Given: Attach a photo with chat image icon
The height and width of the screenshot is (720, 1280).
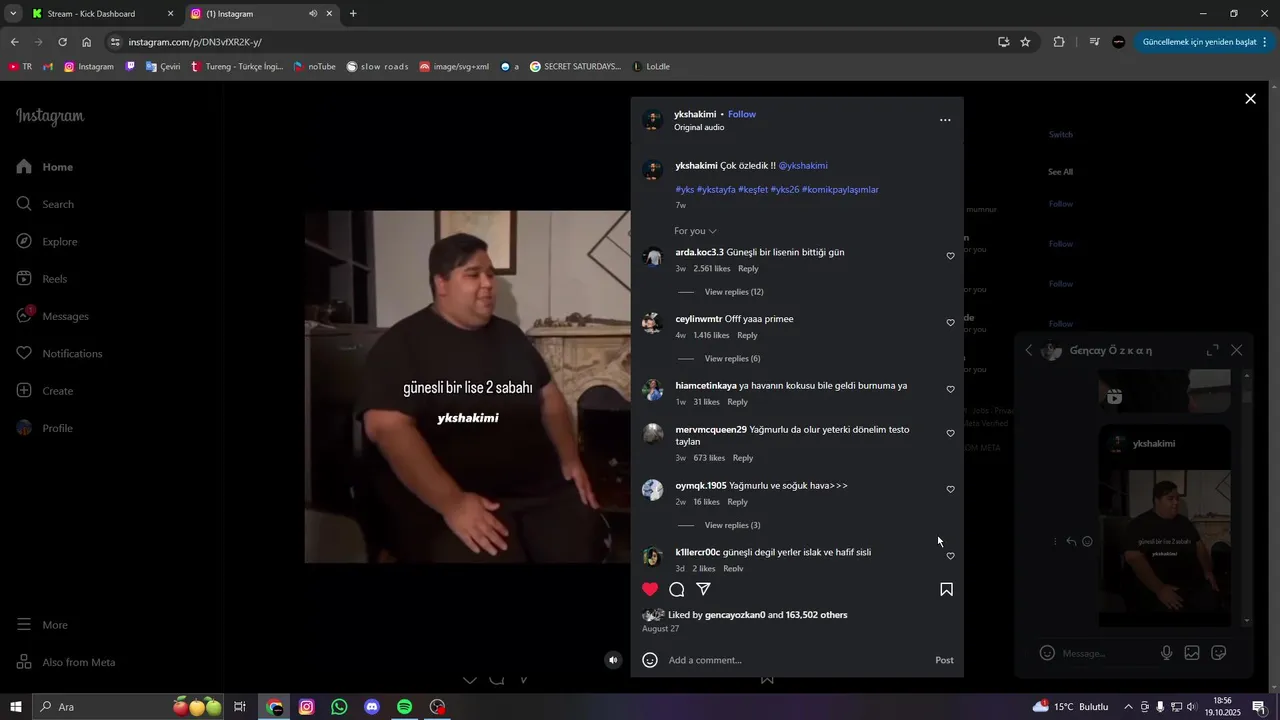Looking at the screenshot, I should pos(1192,653).
